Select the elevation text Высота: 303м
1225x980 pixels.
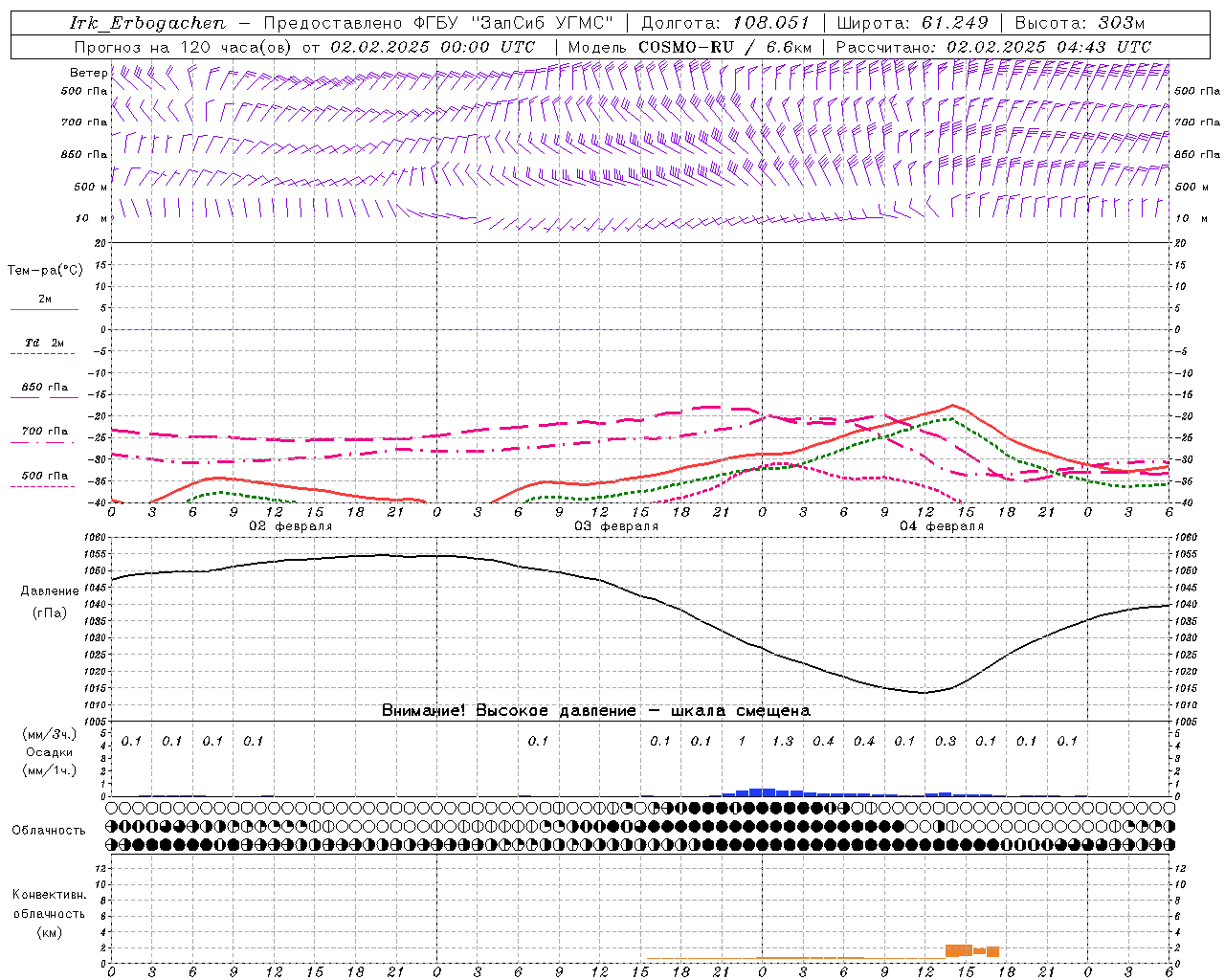pos(1080,23)
